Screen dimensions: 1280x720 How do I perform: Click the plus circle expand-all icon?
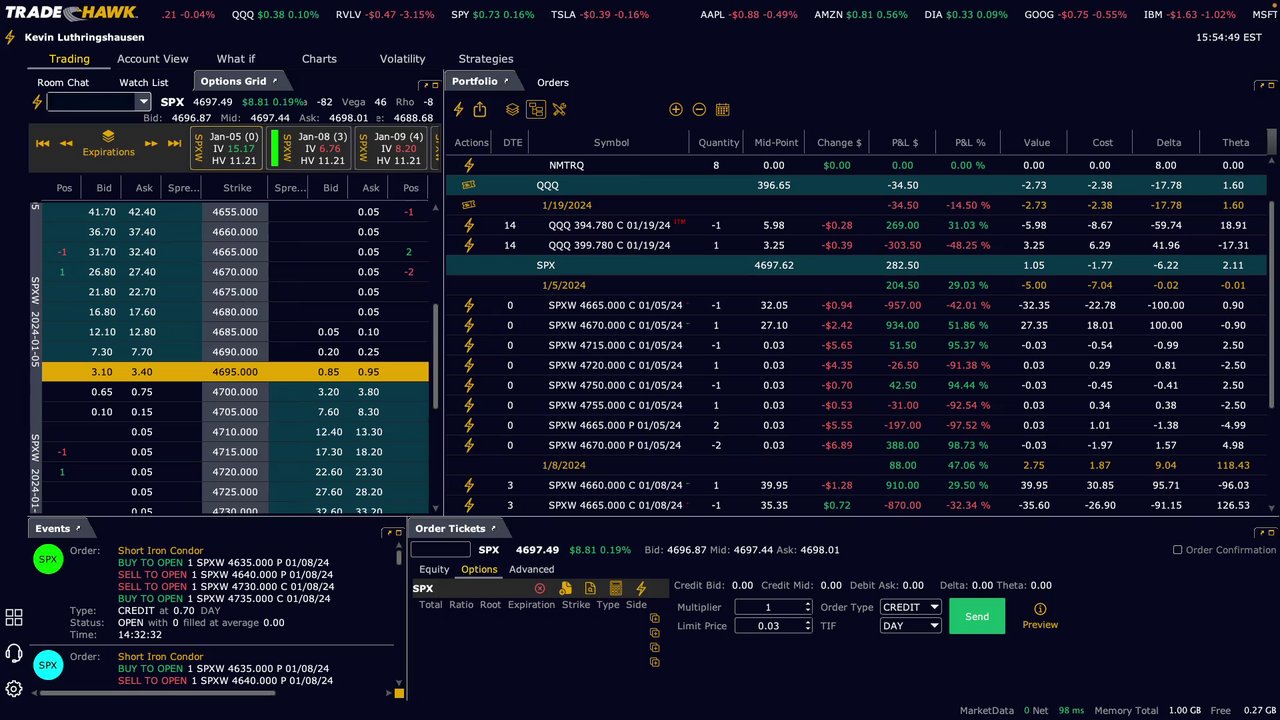pos(676,109)
